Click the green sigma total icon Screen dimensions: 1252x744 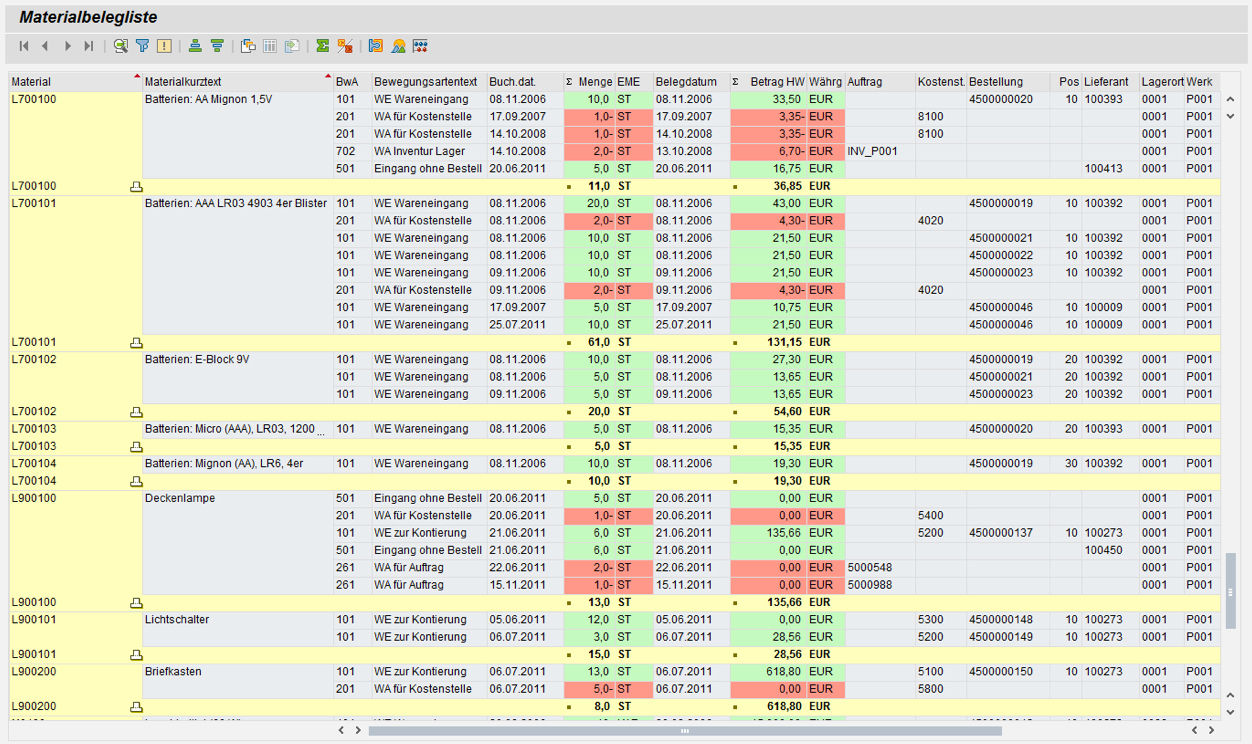pyautogui.click(x=322, y=46)
